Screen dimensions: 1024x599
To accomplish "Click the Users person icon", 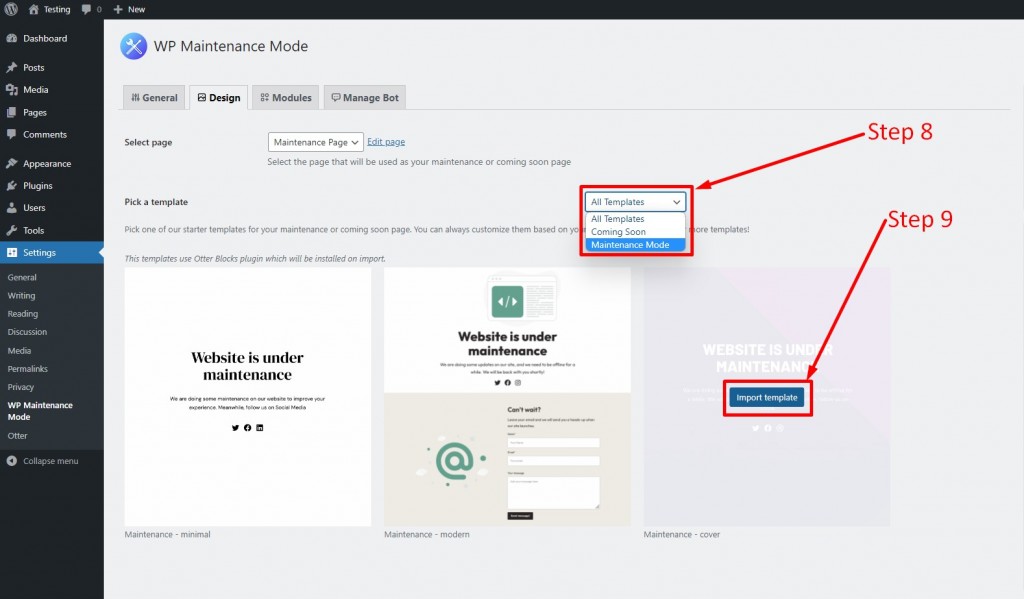I will point(12,208).
